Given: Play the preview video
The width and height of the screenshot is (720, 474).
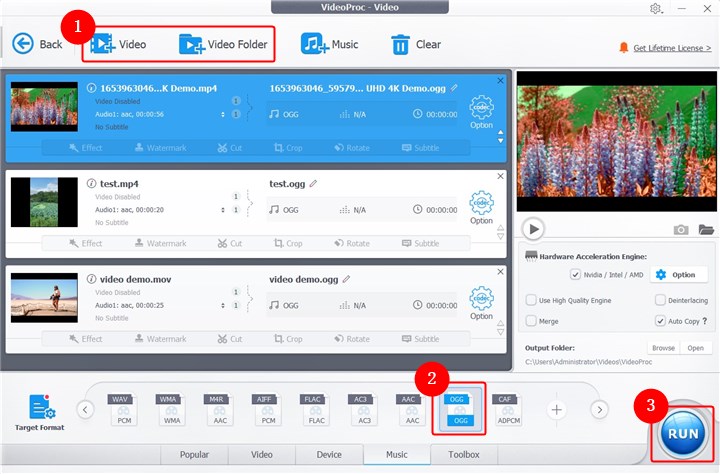Looking at the screenshot, I should click(x=533, y=229).
